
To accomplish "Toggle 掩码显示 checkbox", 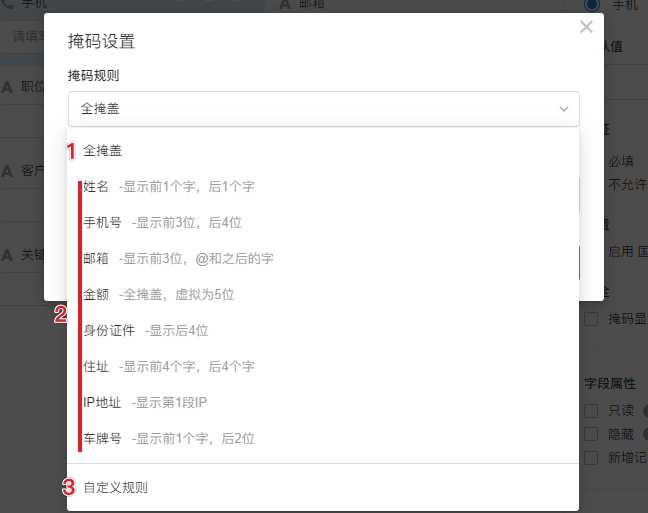I will pyautogui.click(x=591, y=319).
